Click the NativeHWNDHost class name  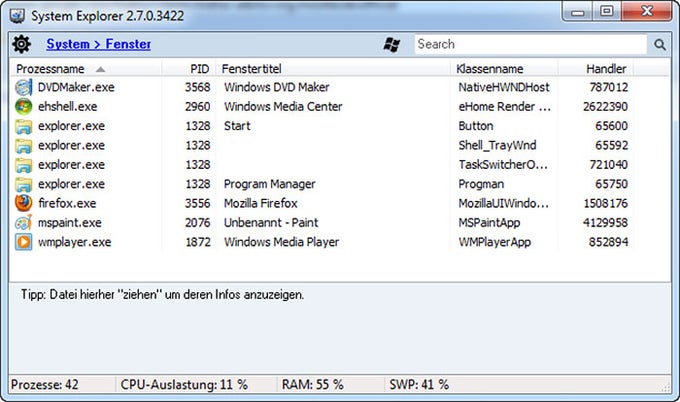[504, 87]
